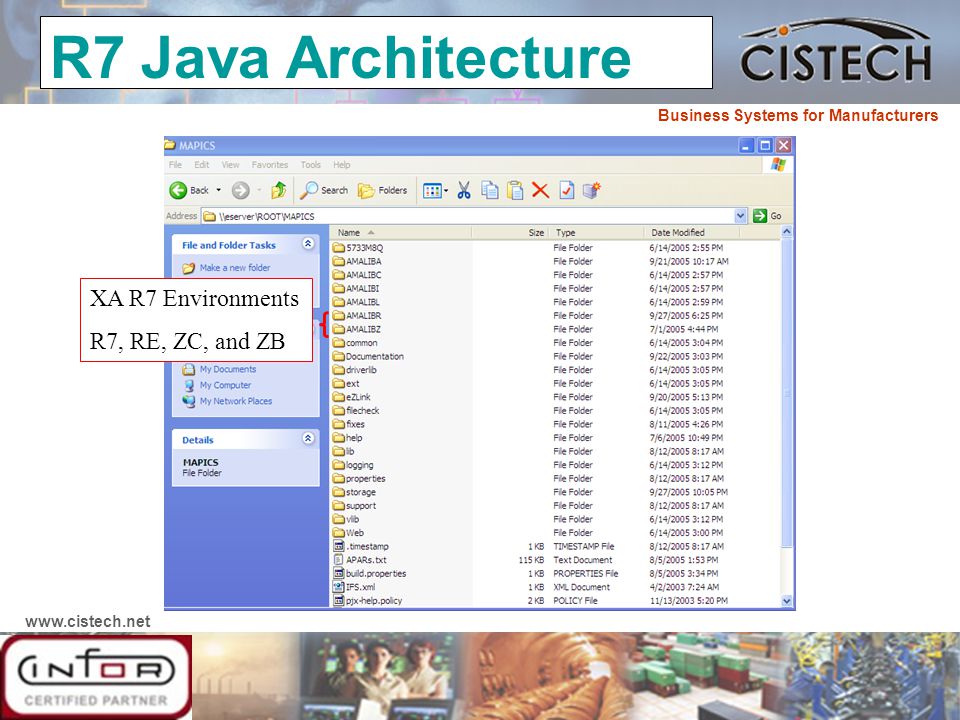The height and width of the screenshot is (720, 960).
Task: Select the AMALIBC folder
Action: coord(357,275)
